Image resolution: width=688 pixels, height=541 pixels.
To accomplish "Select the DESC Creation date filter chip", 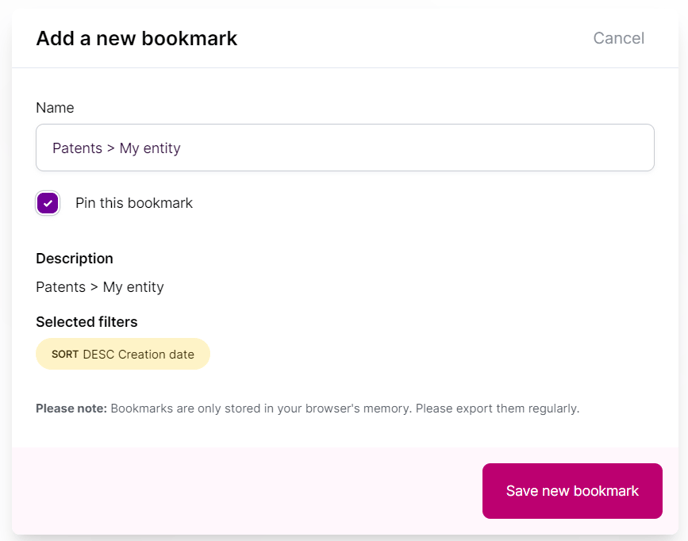I will [x=123, y=354].
